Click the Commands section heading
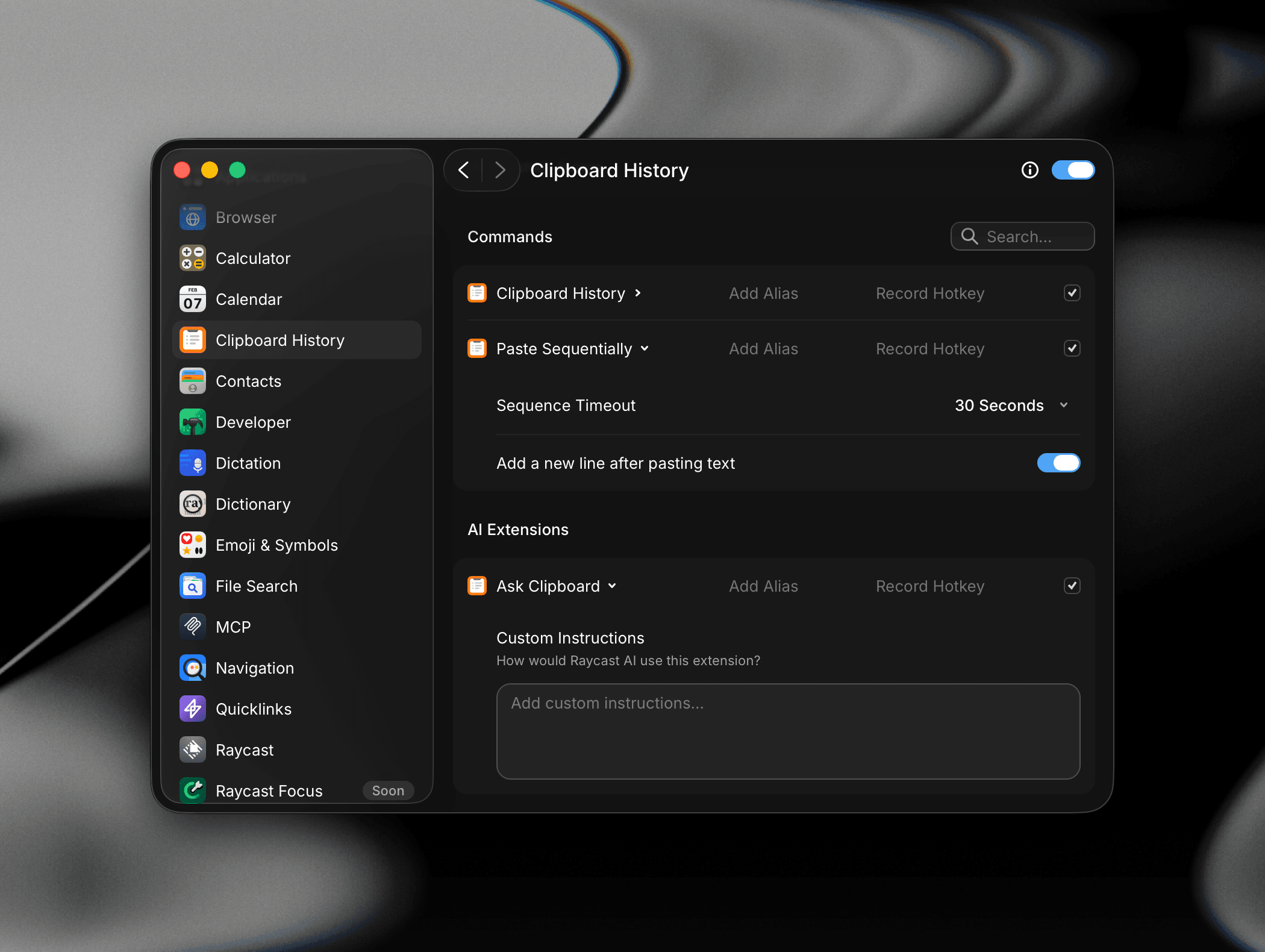This screenshot has height=952, width=1265. [510, 237]
